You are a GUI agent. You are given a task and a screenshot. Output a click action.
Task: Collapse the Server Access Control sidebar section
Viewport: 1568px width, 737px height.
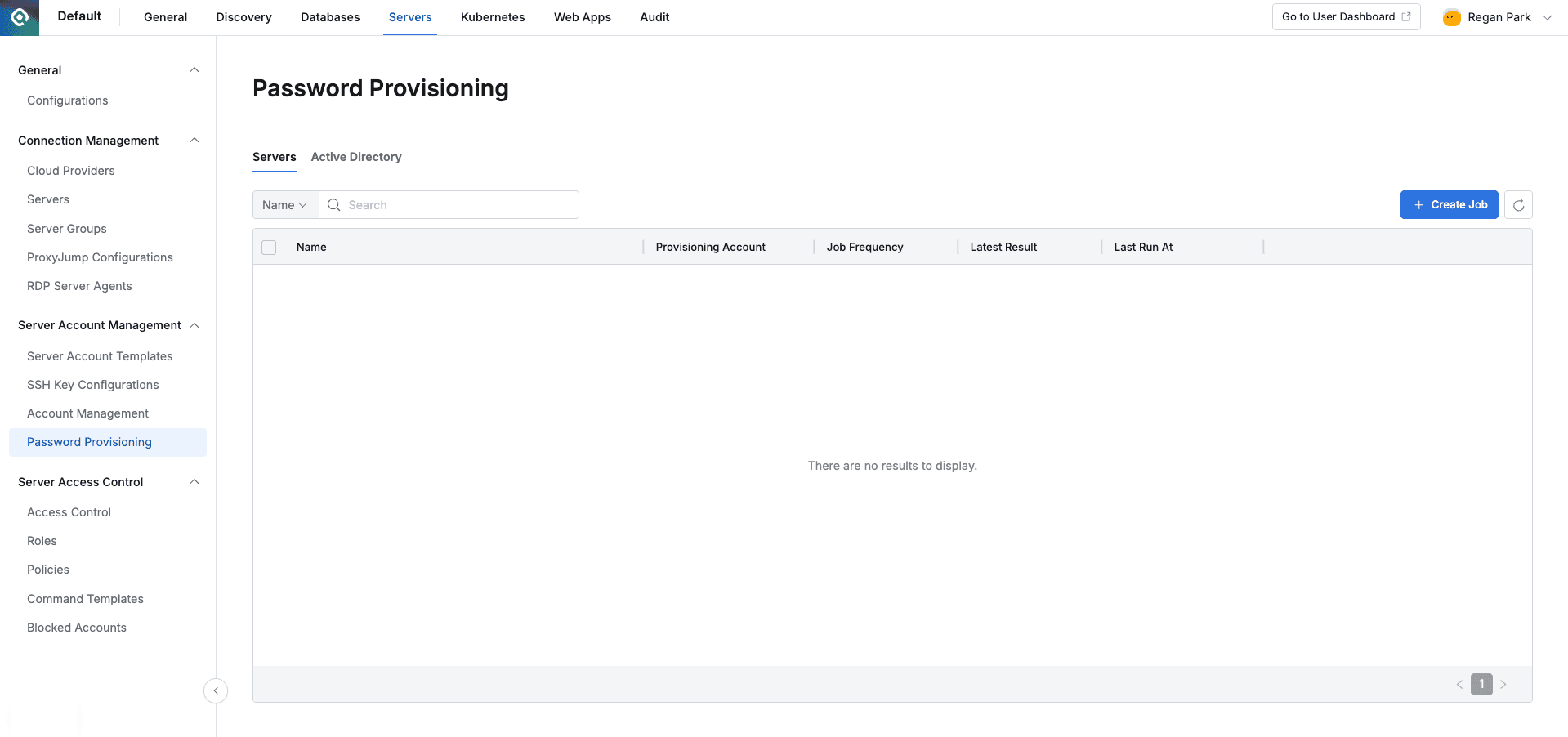[194, 481]
